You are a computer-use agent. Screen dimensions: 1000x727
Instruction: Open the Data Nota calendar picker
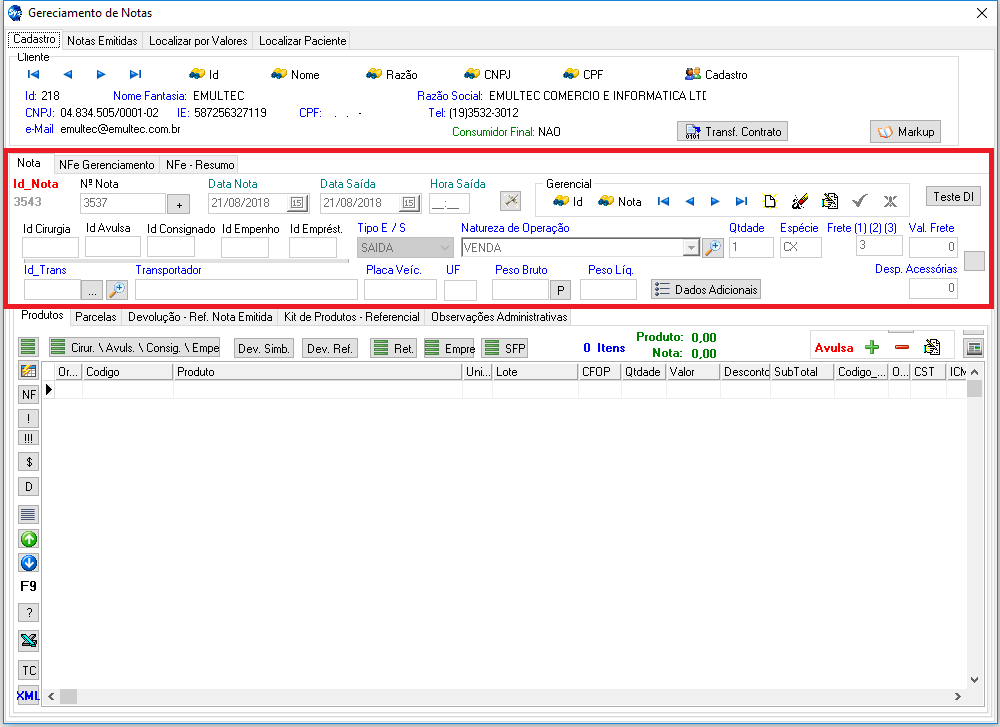[297, 203]
